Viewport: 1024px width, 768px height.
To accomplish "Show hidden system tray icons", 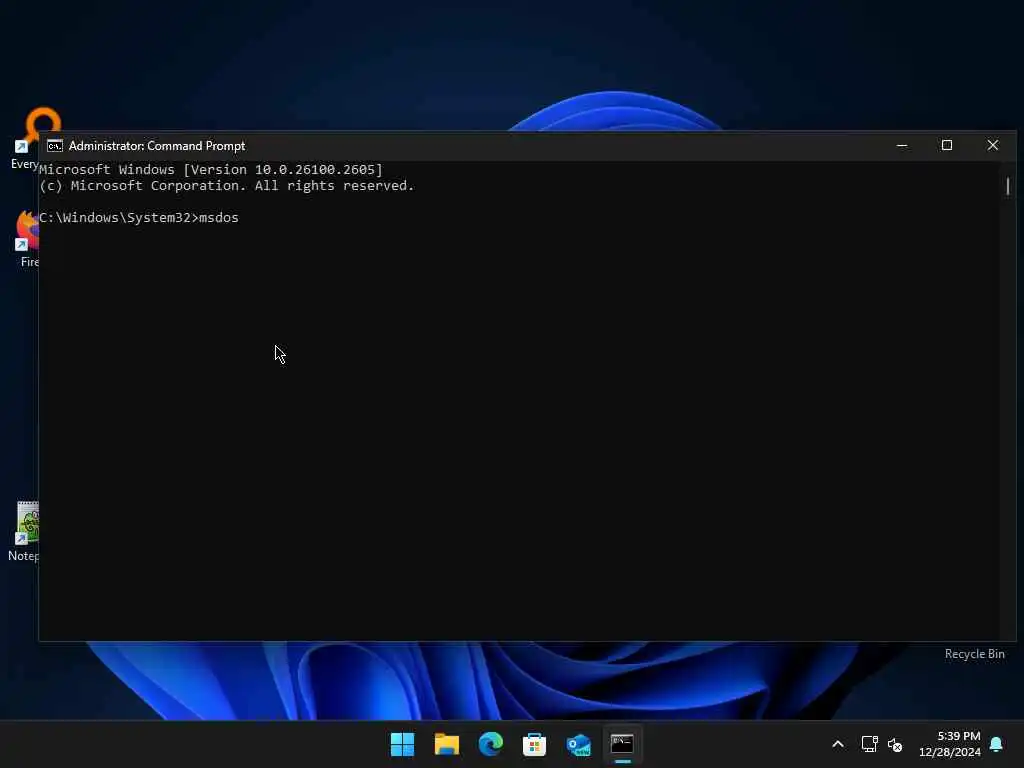I will point(838,744).
